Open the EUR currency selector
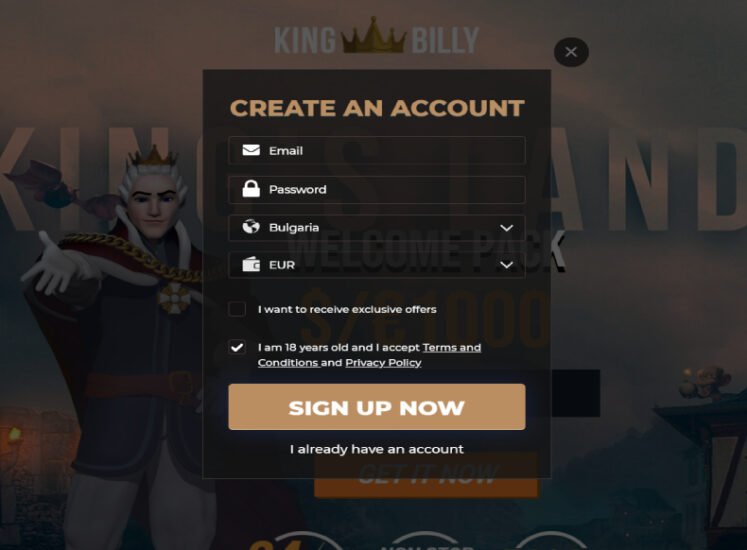Image resolution: width=747 pixels, height=550 pixels. (377, 265)
